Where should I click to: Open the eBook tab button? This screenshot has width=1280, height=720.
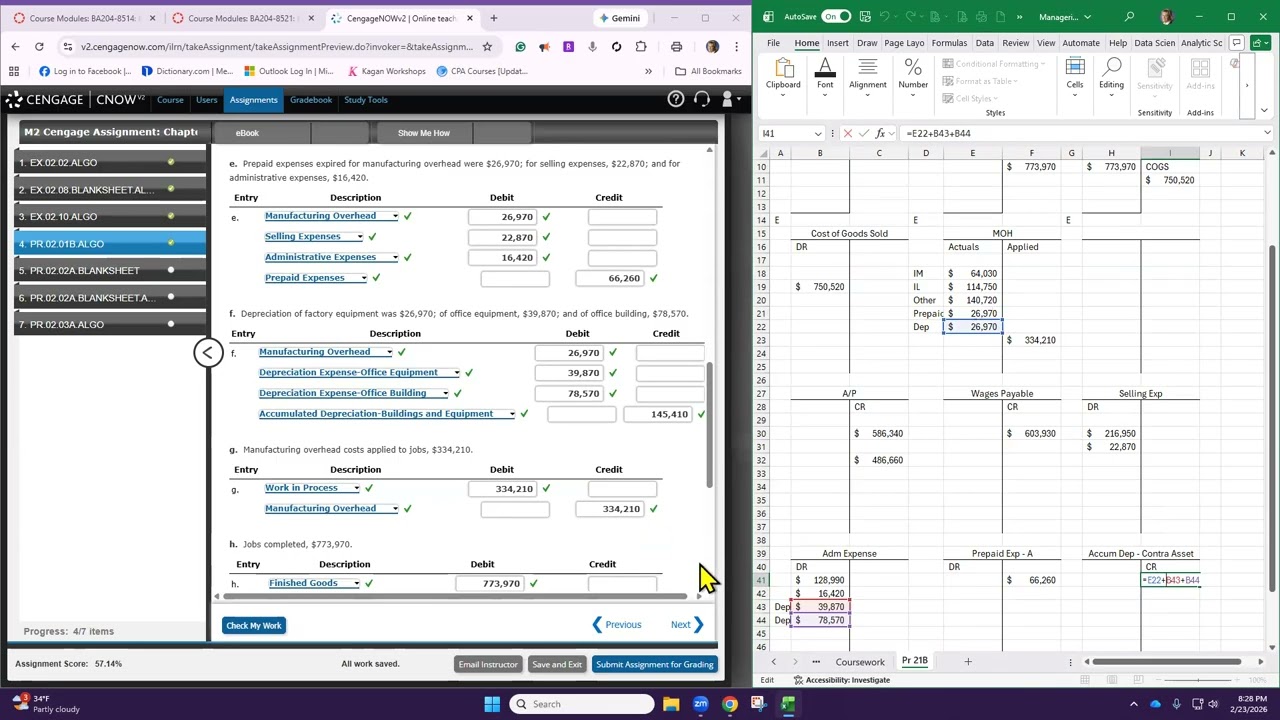click(247, 133)
